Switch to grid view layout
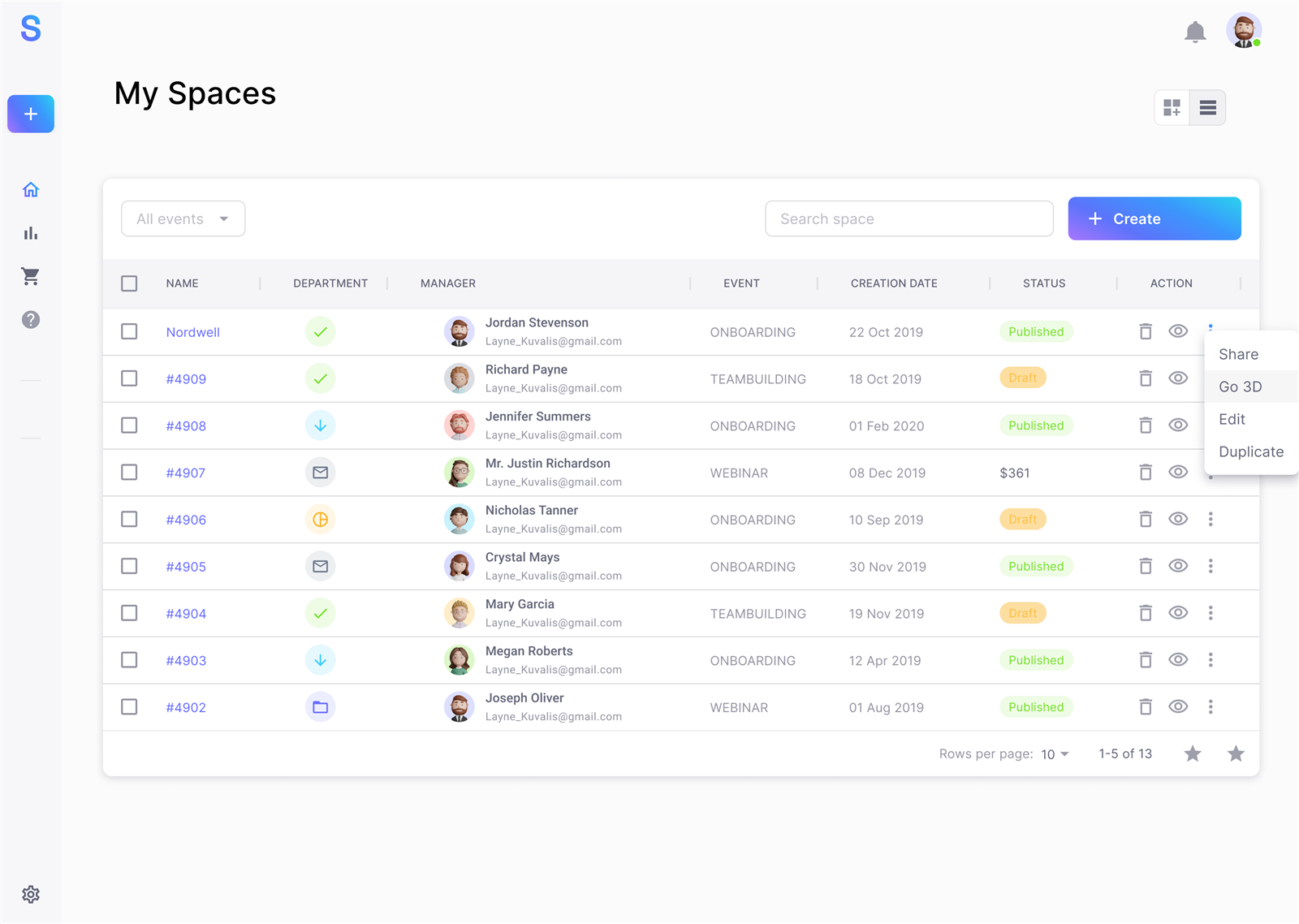Image resolution: width=1299 pixels, height=924 pixels. (x=1172, y=107)
